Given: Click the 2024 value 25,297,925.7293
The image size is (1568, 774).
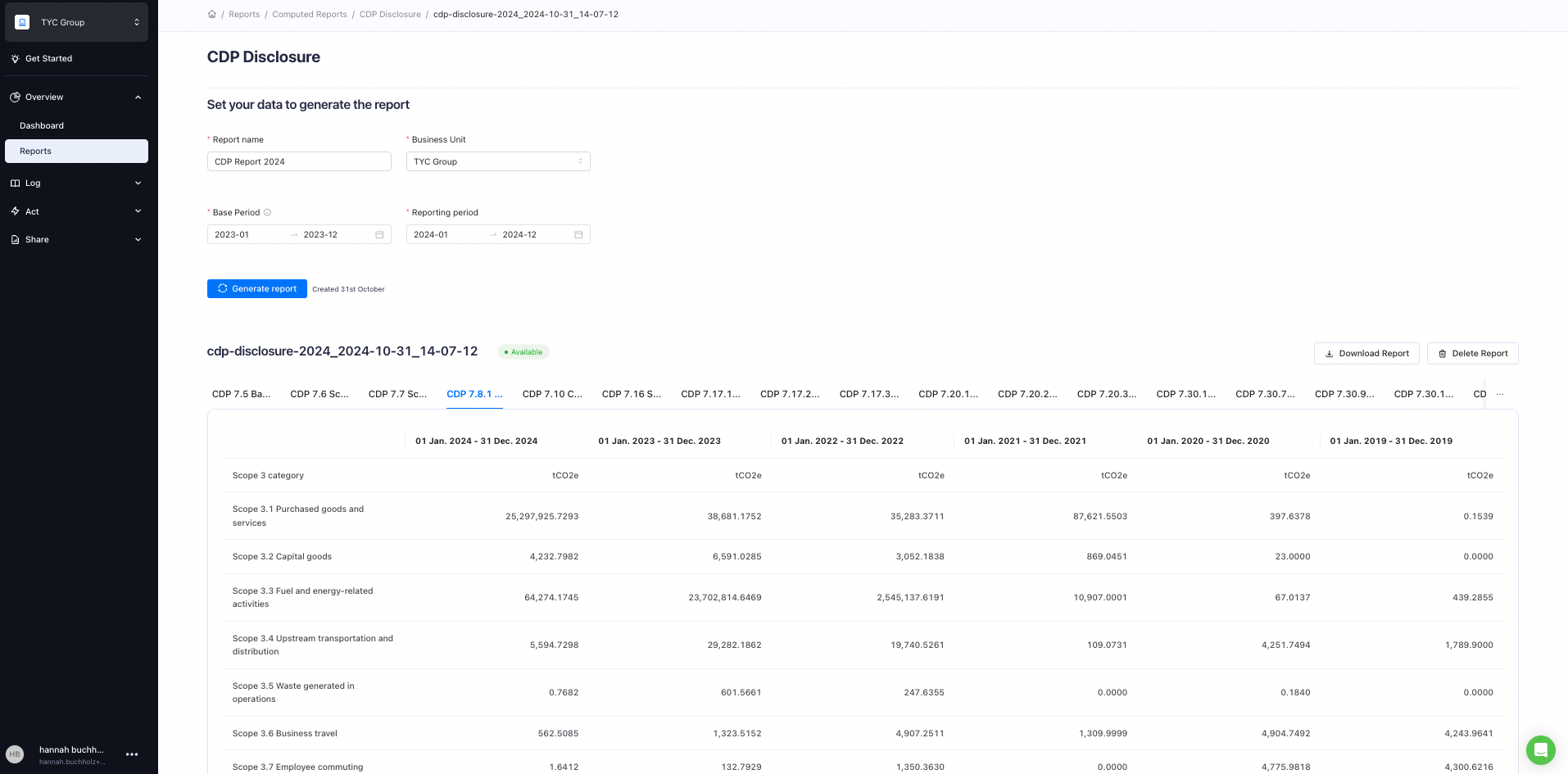Looking at the screenshot, I should tap(542, 516).
